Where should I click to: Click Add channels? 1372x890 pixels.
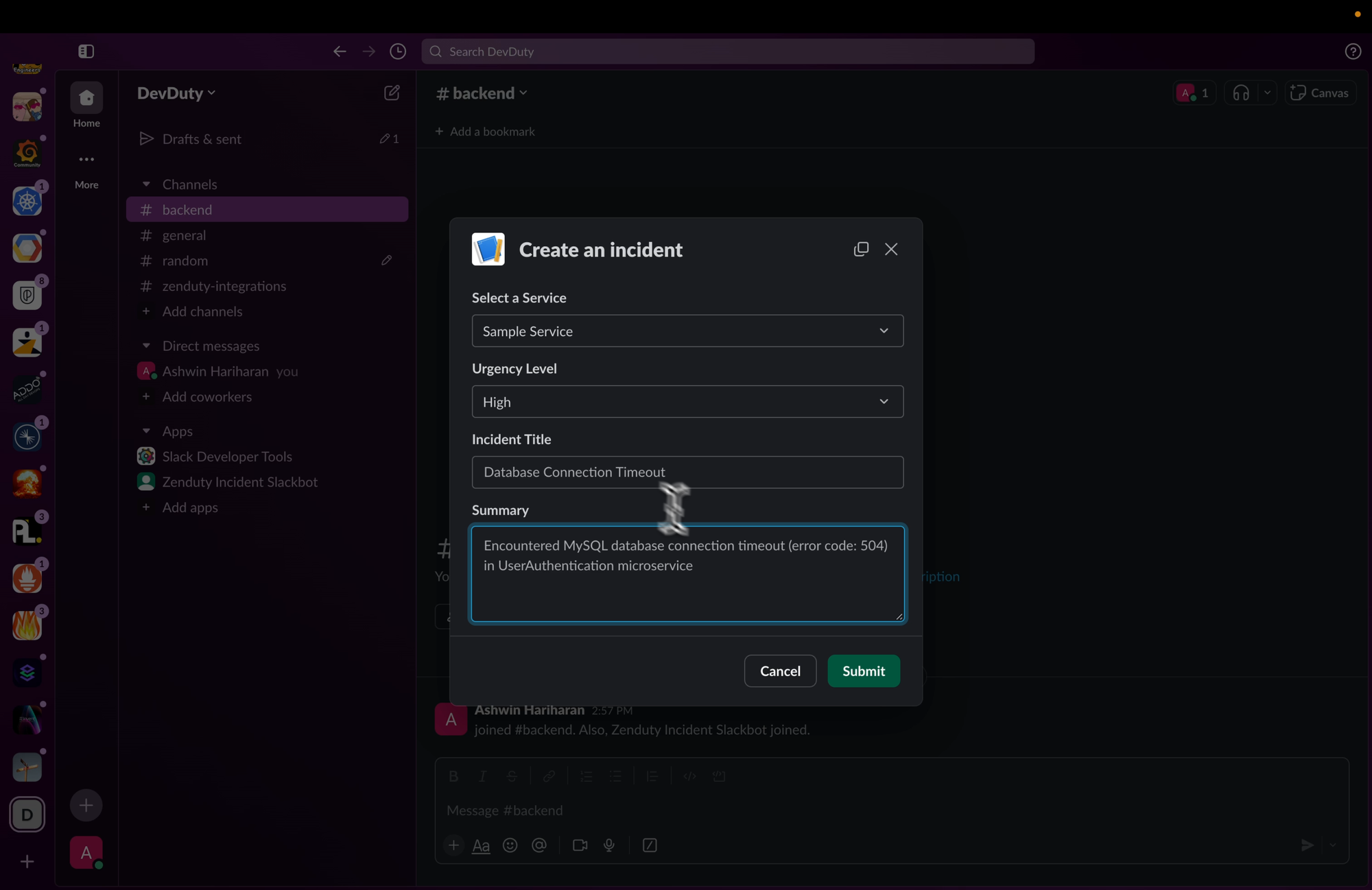pyautogui.click(x=267, y=311)
